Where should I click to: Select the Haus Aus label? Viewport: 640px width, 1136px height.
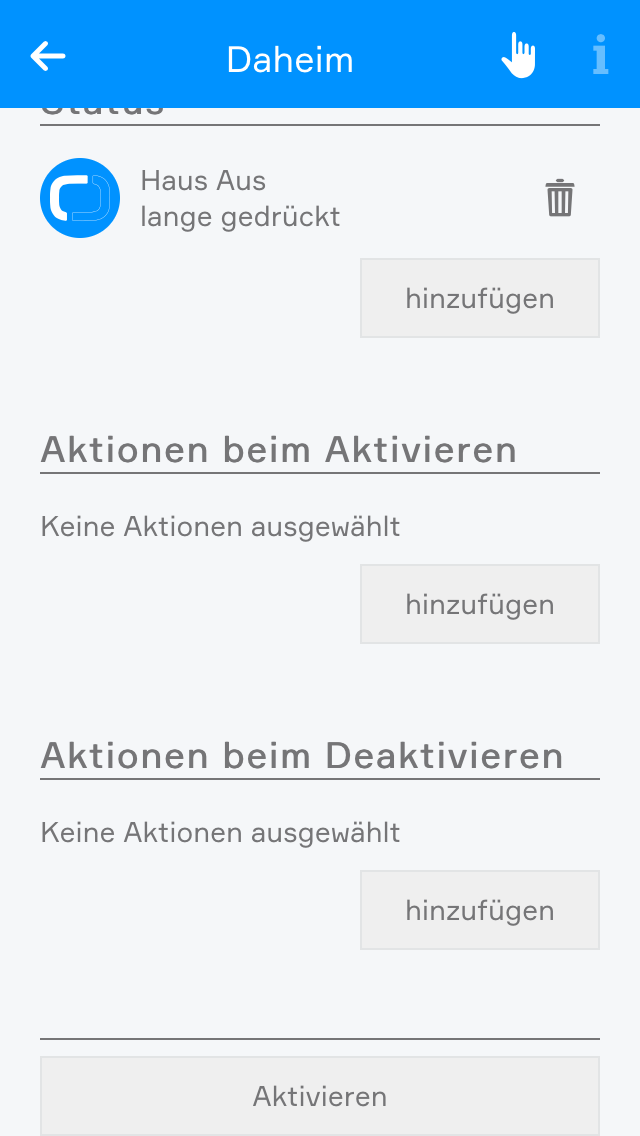[x=203, y=181]
